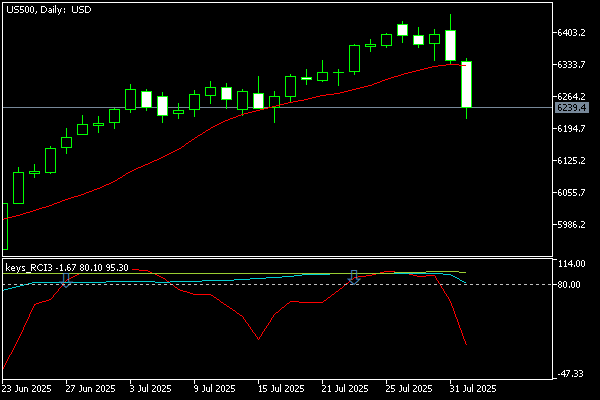Click the current price tag 6239.4
This screenshot has width=600, height=400.
coord(571,108)
